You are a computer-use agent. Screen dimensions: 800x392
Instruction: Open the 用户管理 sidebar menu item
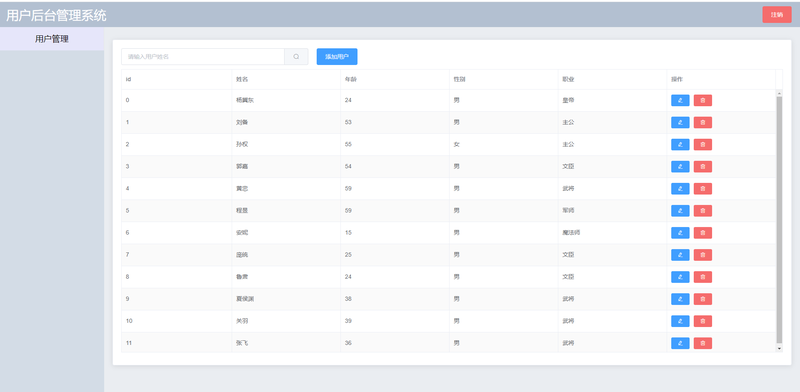point(52,39)
